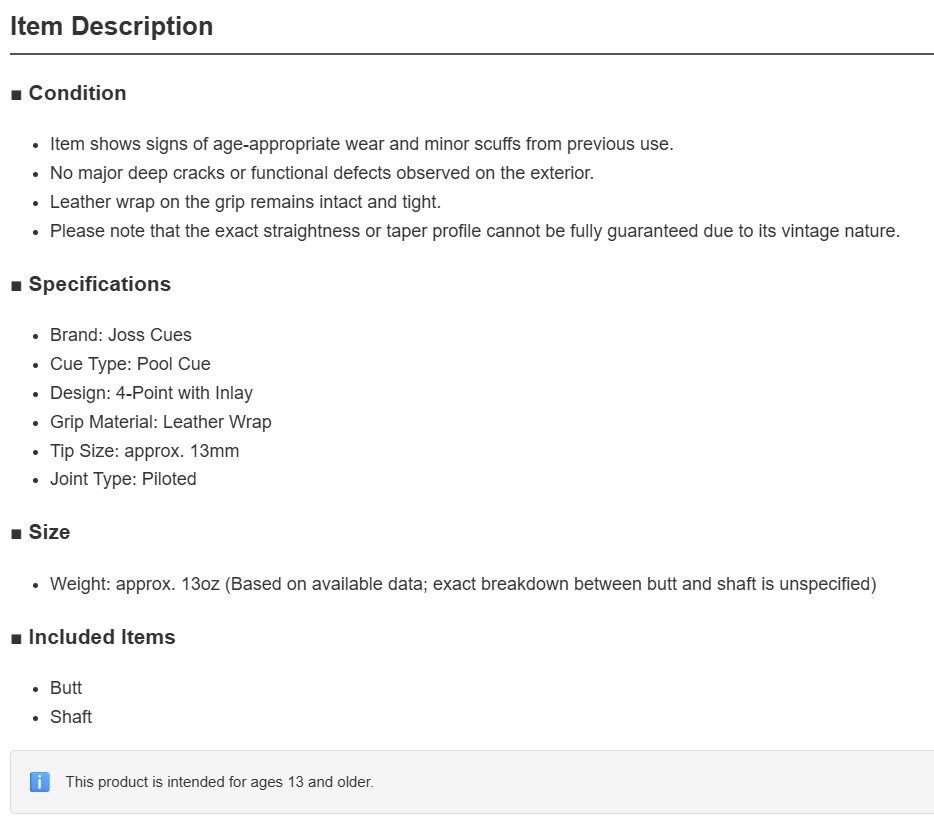Click the ages 13 and older notice
This screenshot has width=934, height=829.
tap(219, 782)
